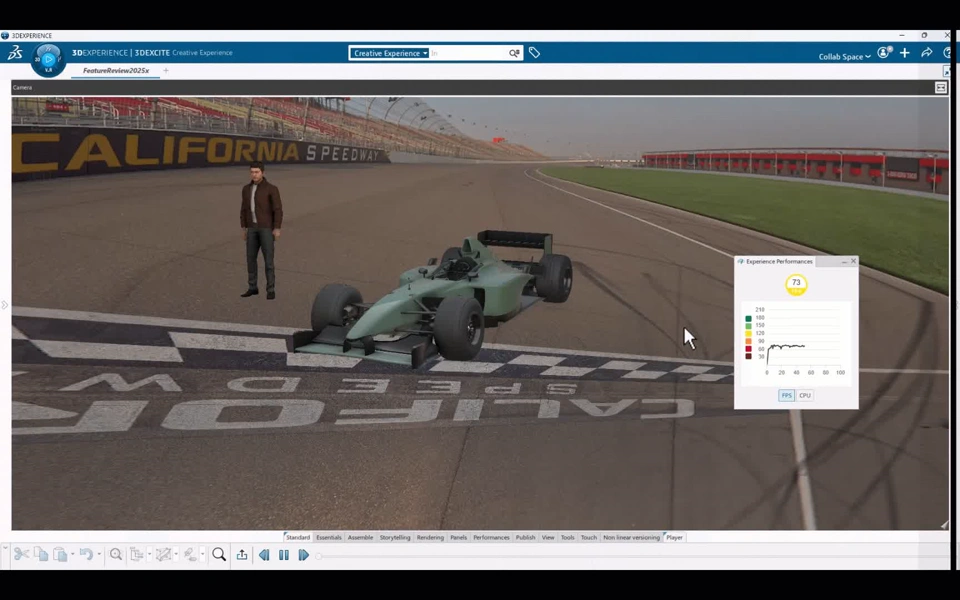Open the Performances tab
Viewport: 960px width, 600px height.
click(x=491, y=538)
